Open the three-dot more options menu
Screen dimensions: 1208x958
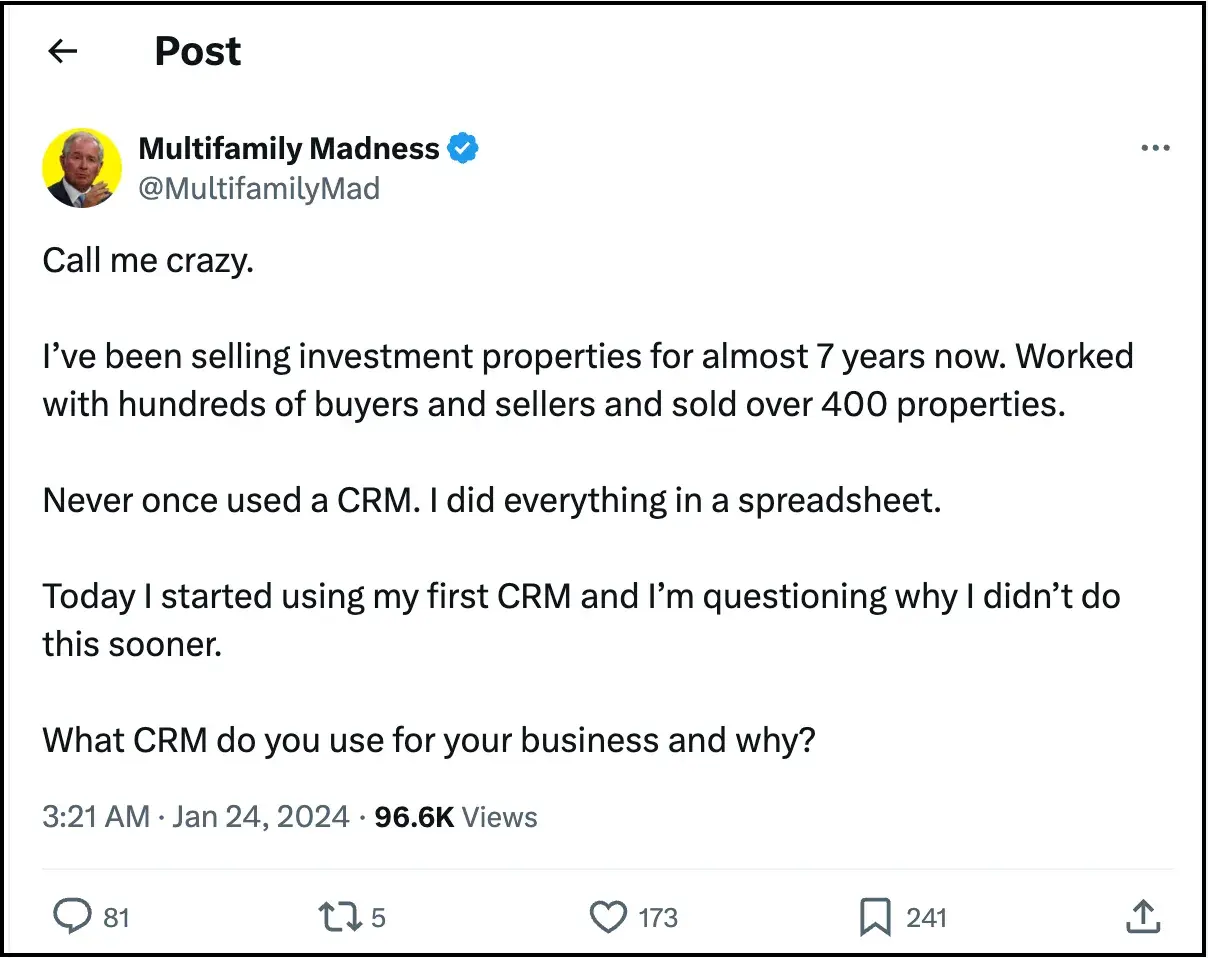click(x=1155, y=149)
